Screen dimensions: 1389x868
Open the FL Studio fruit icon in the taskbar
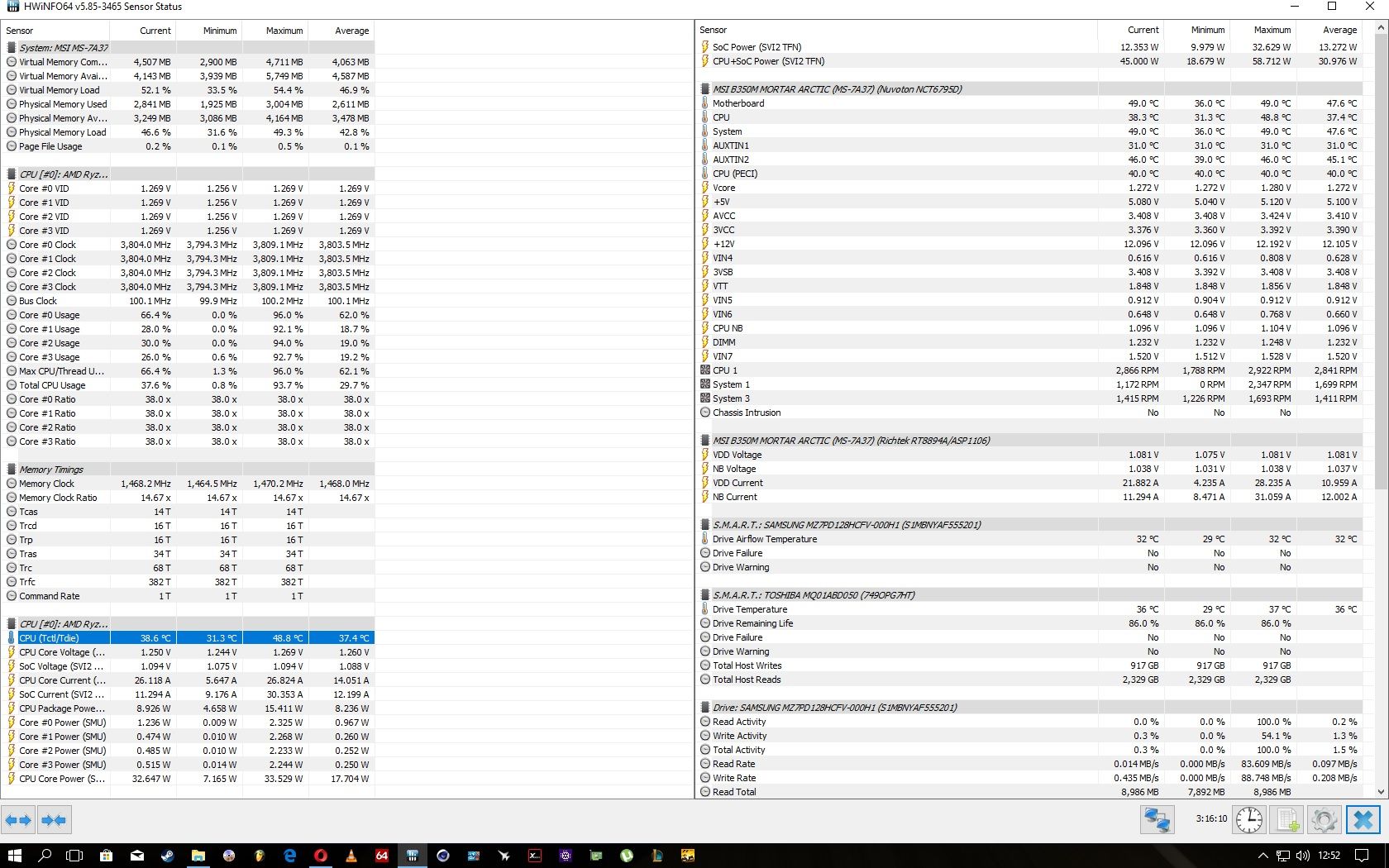(x=259, y=856)
